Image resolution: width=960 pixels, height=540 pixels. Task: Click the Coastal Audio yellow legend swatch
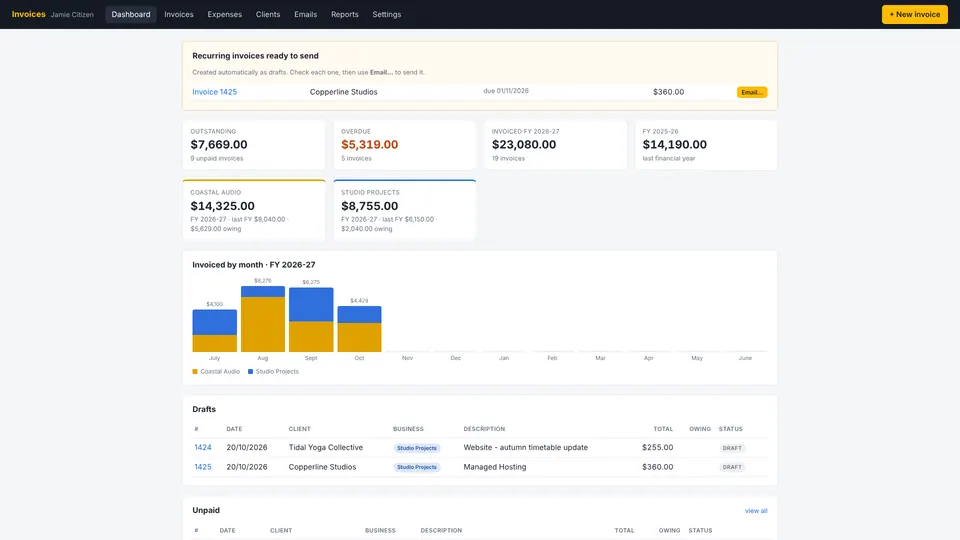tap(195, 372)
